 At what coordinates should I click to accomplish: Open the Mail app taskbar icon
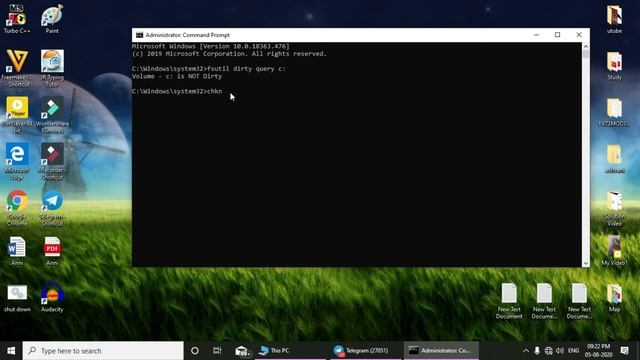pos(242,351)
